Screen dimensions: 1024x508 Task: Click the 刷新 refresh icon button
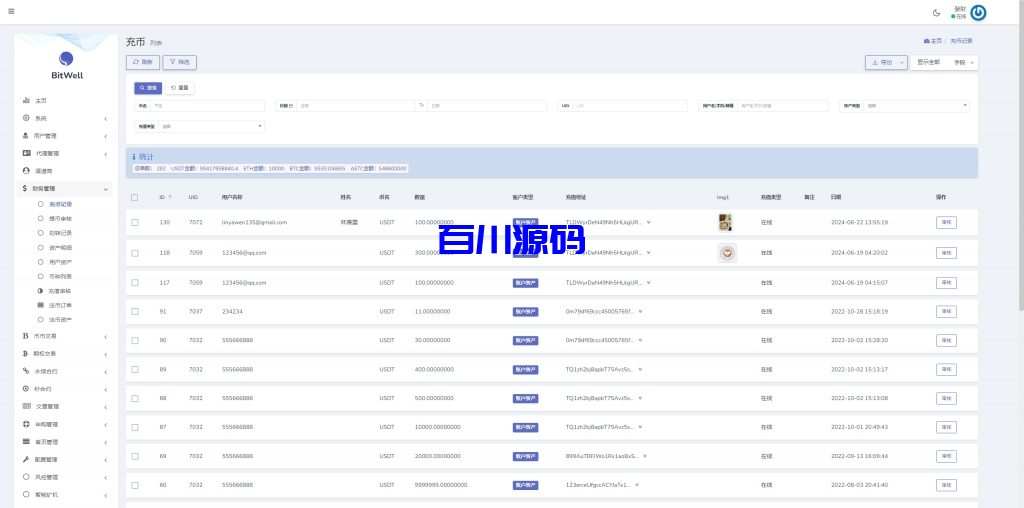[x=142, y=62]
